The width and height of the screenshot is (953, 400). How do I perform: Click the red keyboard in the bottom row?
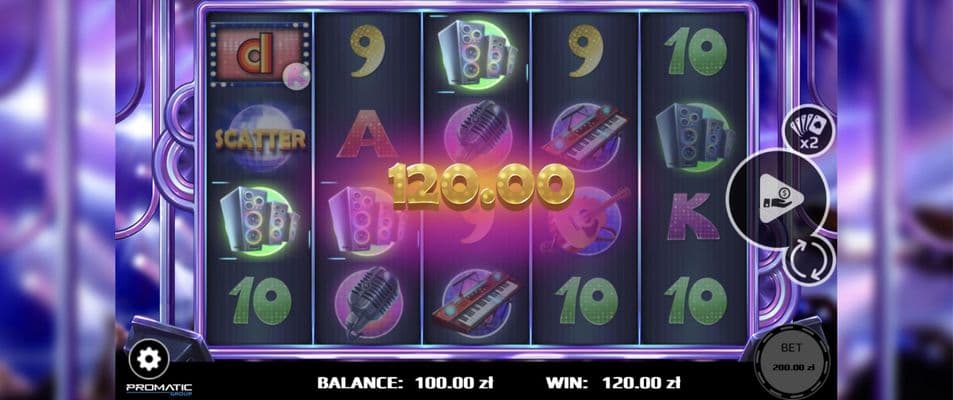pyautogui.click(x=477, y=302)
